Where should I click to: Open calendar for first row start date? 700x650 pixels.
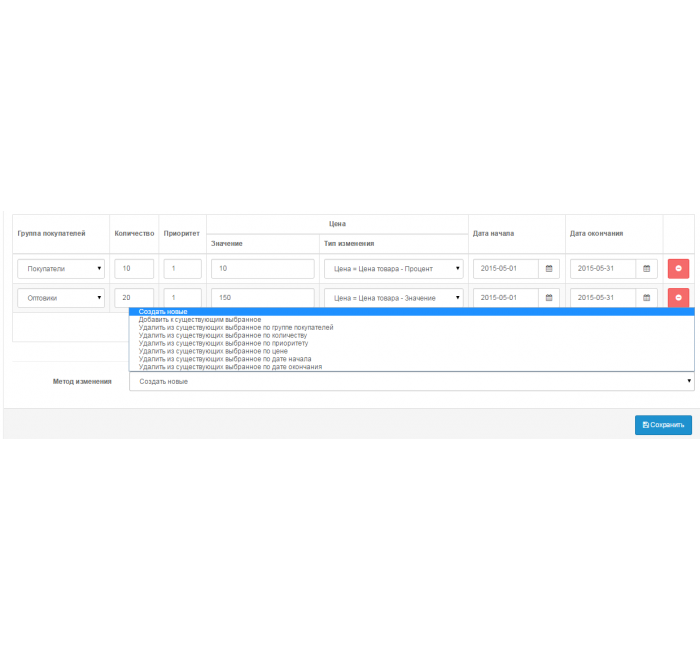tap(549, 269)
